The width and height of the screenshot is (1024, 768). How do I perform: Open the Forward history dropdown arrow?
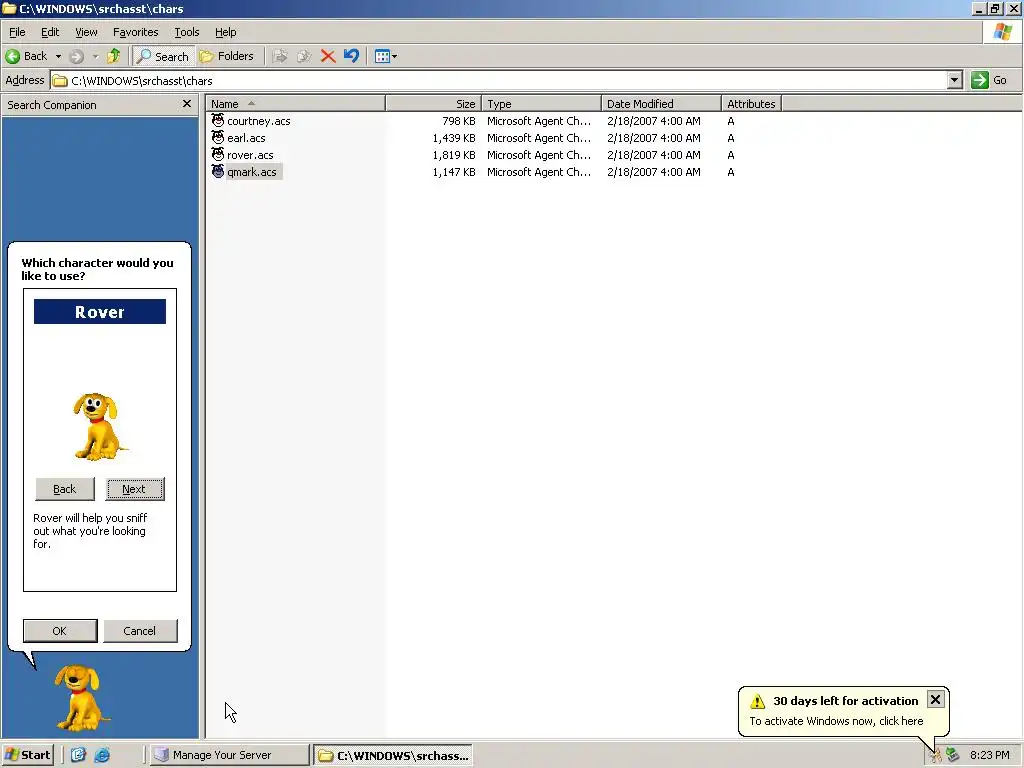point(95,56)
